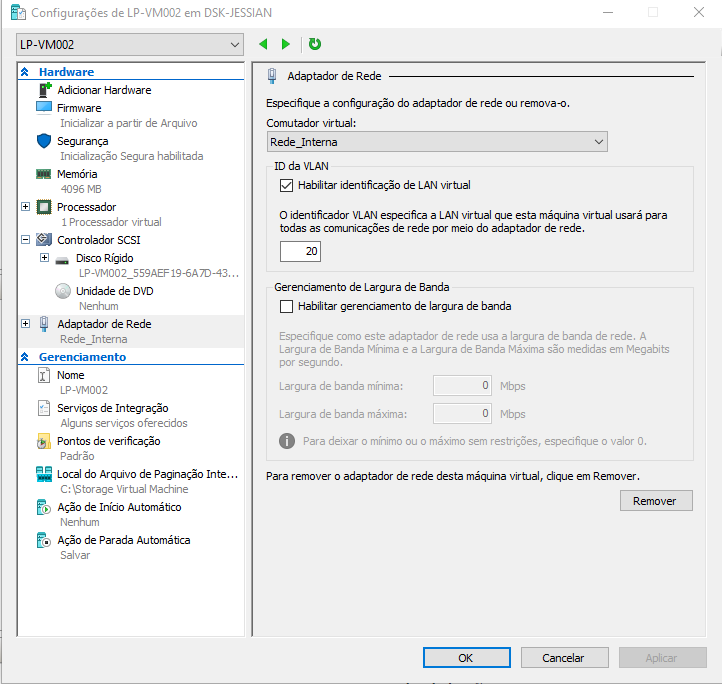Click the Largura de banda mínima field
The width and height of the screenshot is (722, 684).
click(x=462, y=386)
